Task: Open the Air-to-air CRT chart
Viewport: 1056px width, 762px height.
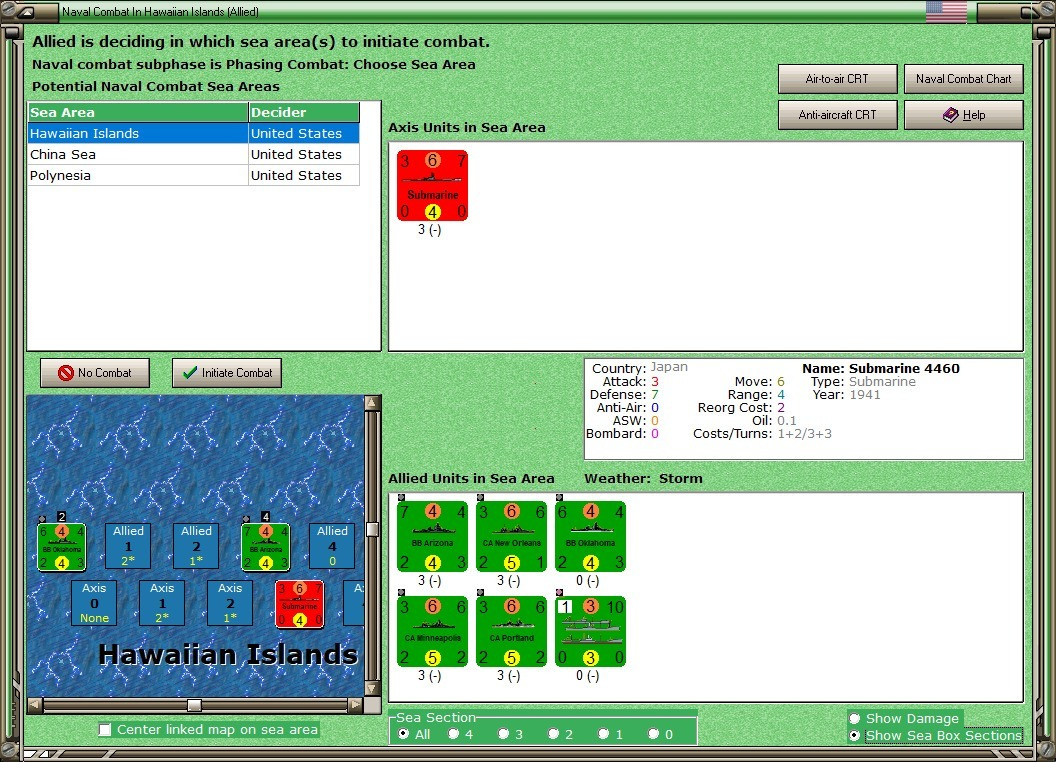Action: [837, 79]
